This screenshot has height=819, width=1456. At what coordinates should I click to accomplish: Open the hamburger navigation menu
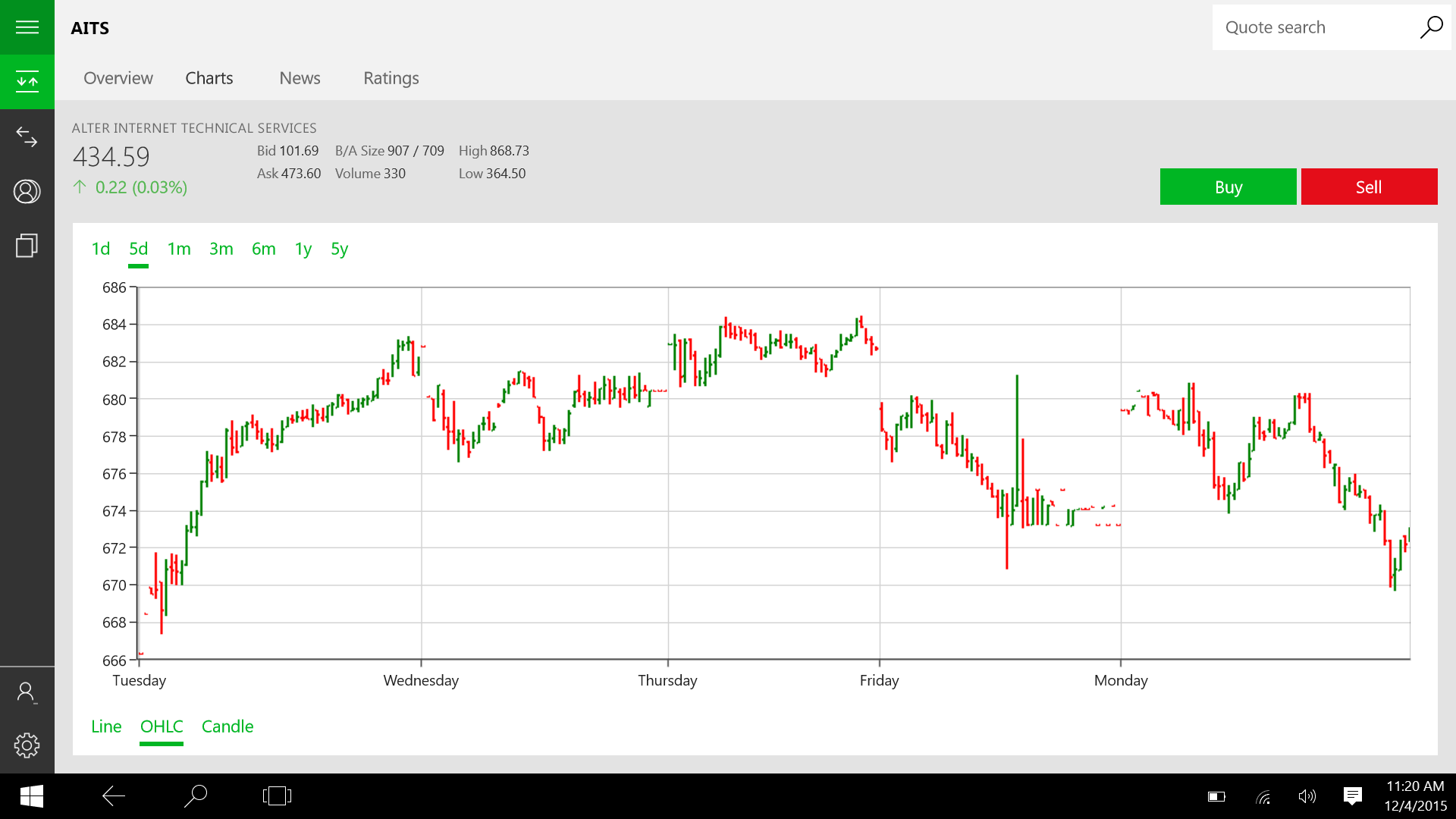(x=27, y=27)
